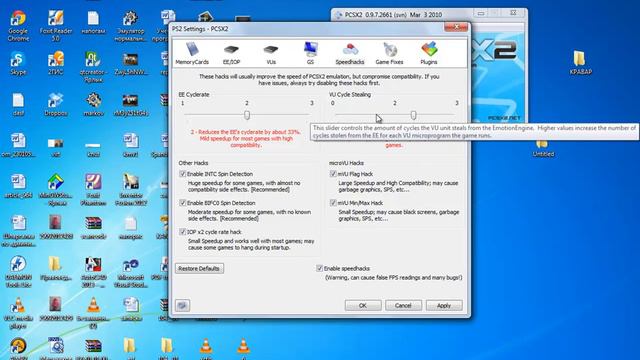
Task: Toggle the mVU Flag Hack checkbox
Action: click(333, 174)
